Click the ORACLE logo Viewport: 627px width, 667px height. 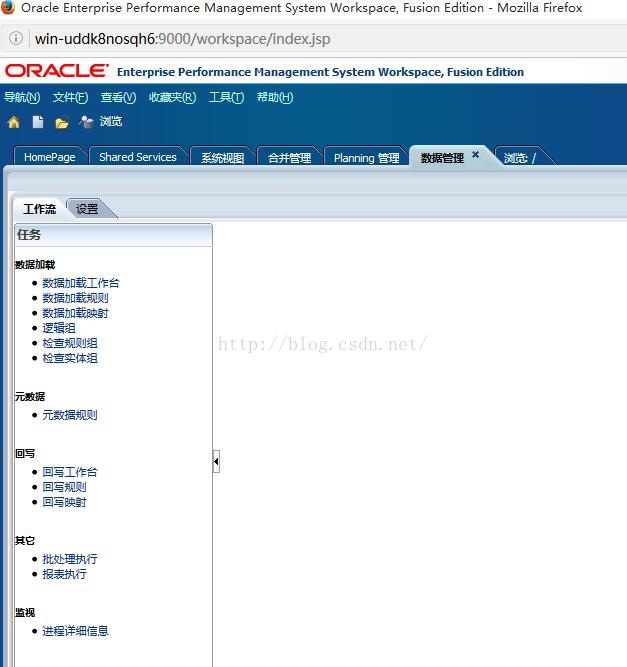[57, 71]
